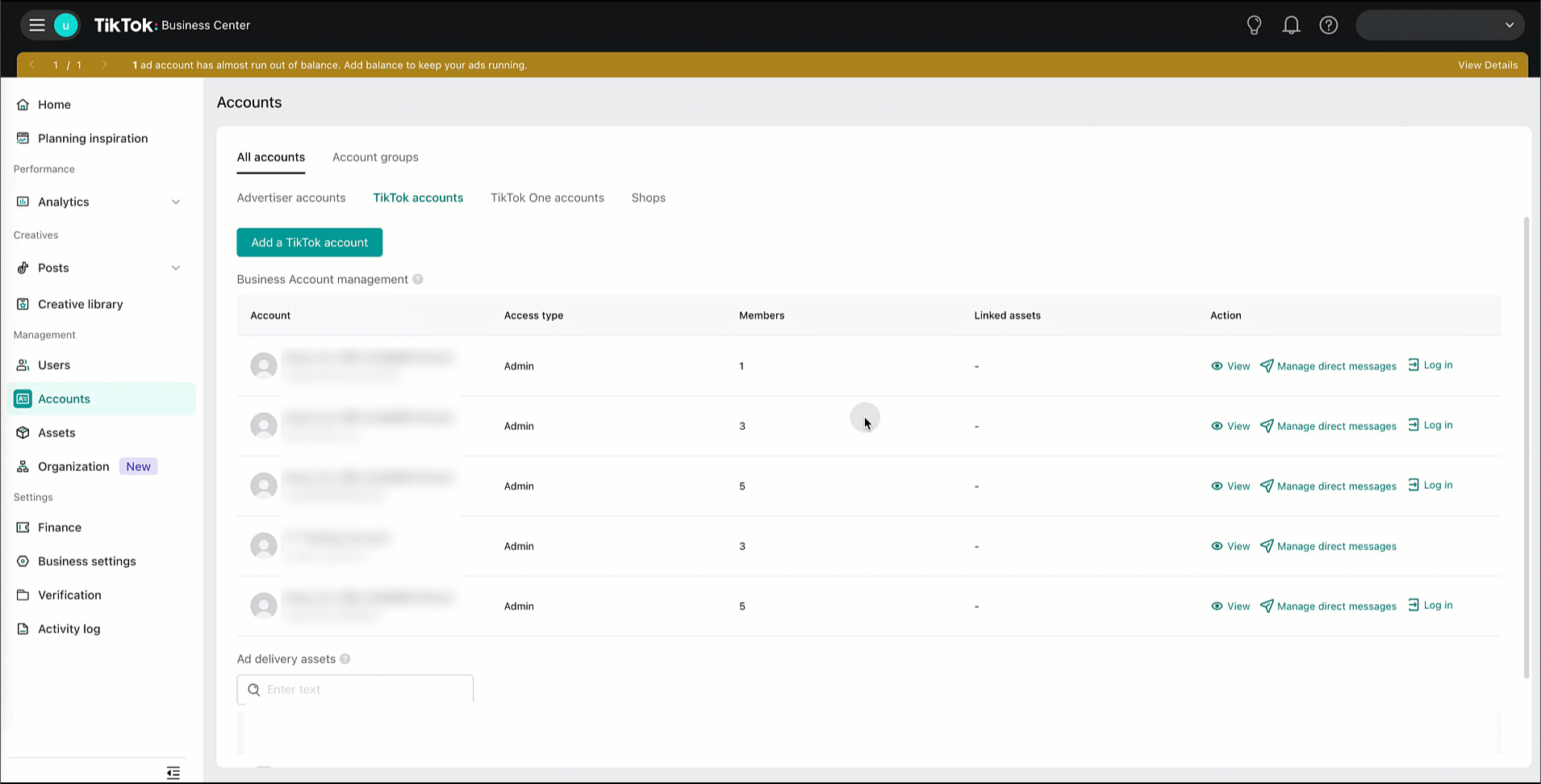Open the help question mark icon
The image size is (1541, 784).
[x=1329, y=25]
